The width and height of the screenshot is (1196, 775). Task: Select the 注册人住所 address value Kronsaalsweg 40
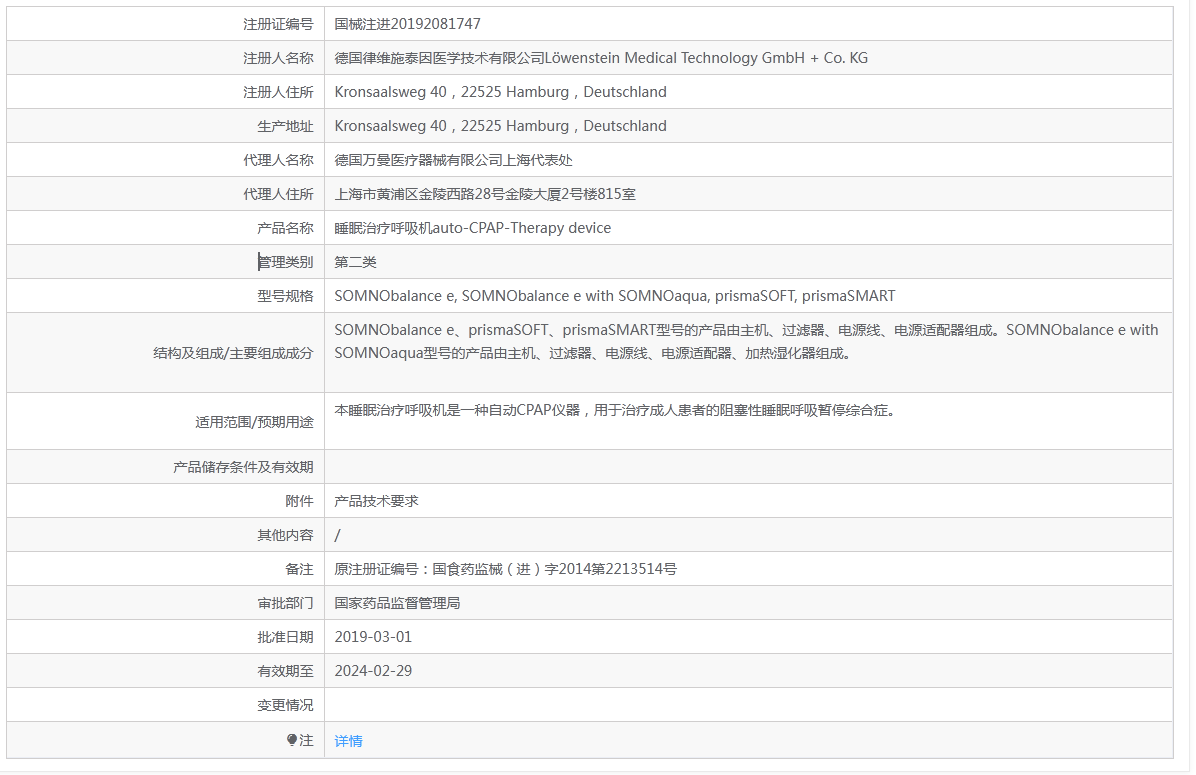click(x=500, y=92)
